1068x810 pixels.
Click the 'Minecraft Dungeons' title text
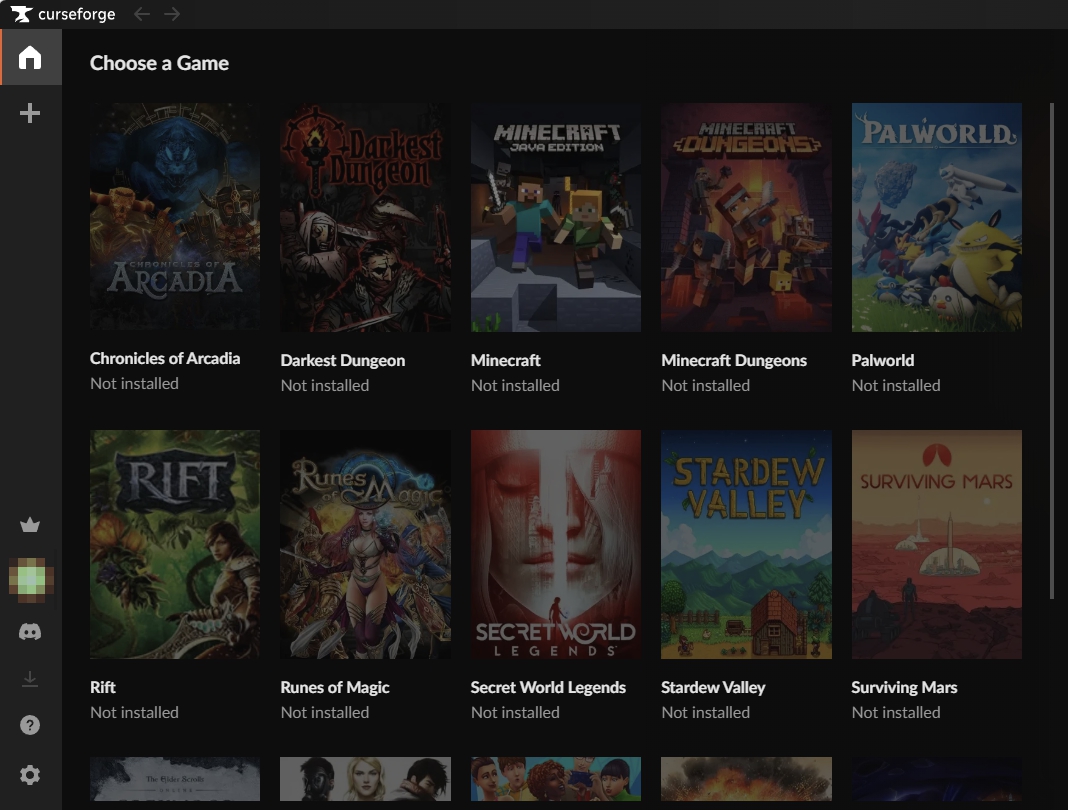click(x=734, y=360)
